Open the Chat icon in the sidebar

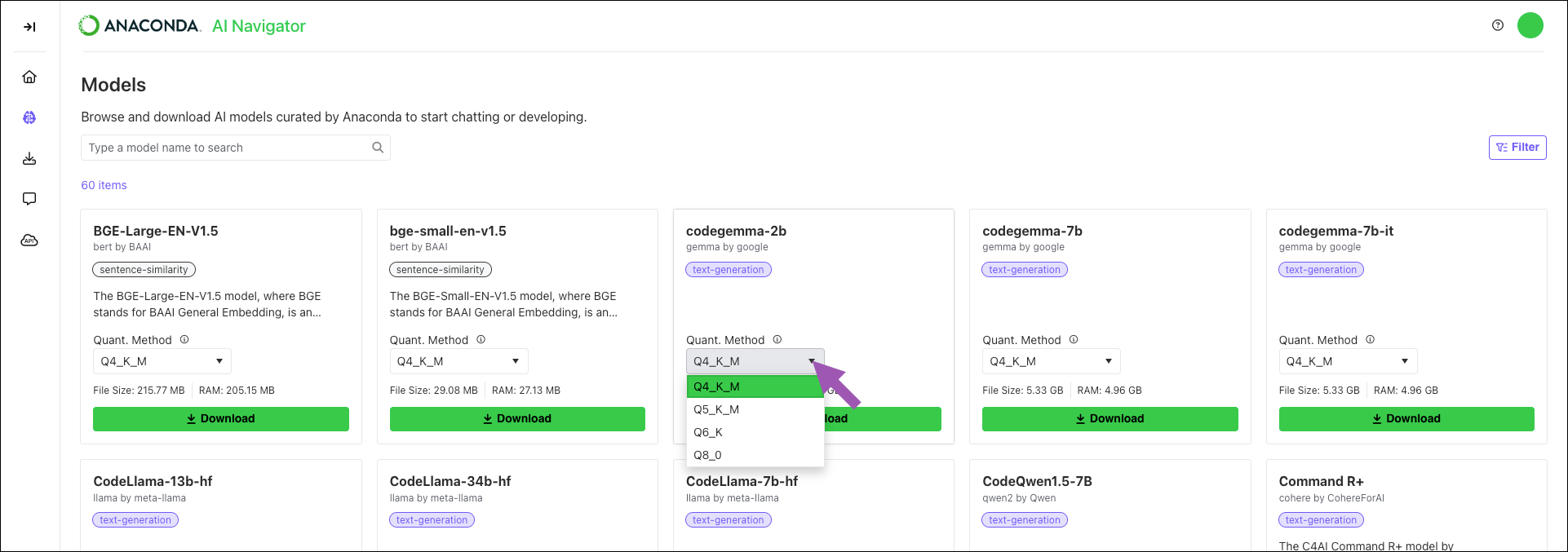coord(29,199)
